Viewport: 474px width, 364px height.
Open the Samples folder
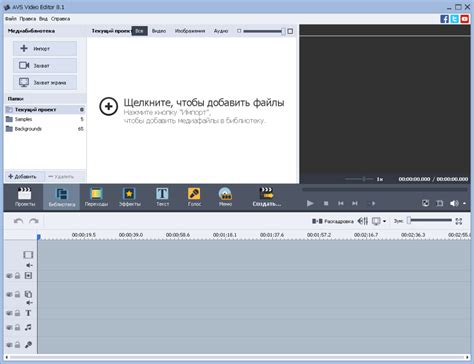point(45,119)
